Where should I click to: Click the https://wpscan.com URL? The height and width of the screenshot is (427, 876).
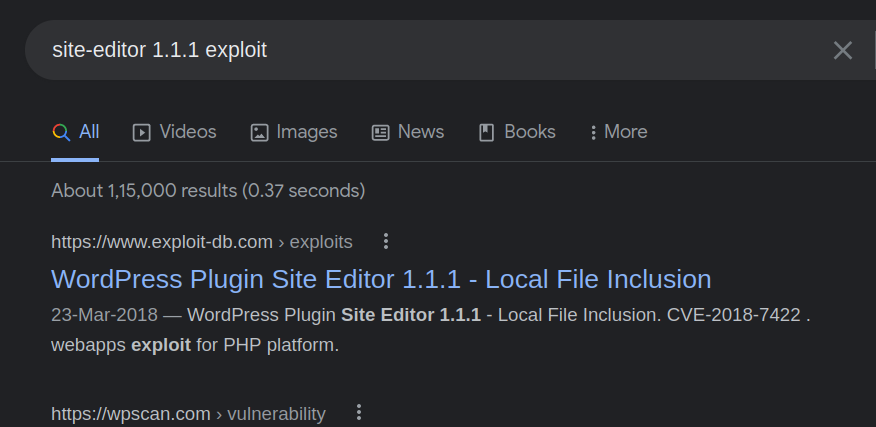tap(131, 413)
